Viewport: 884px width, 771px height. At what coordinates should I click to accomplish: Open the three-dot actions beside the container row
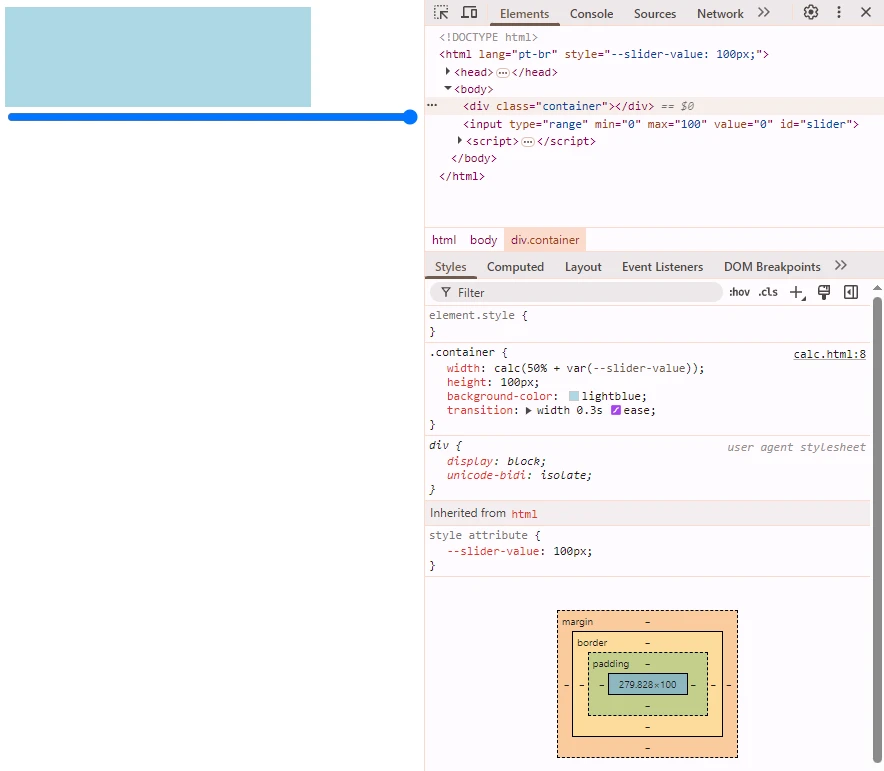pos(432,105)
